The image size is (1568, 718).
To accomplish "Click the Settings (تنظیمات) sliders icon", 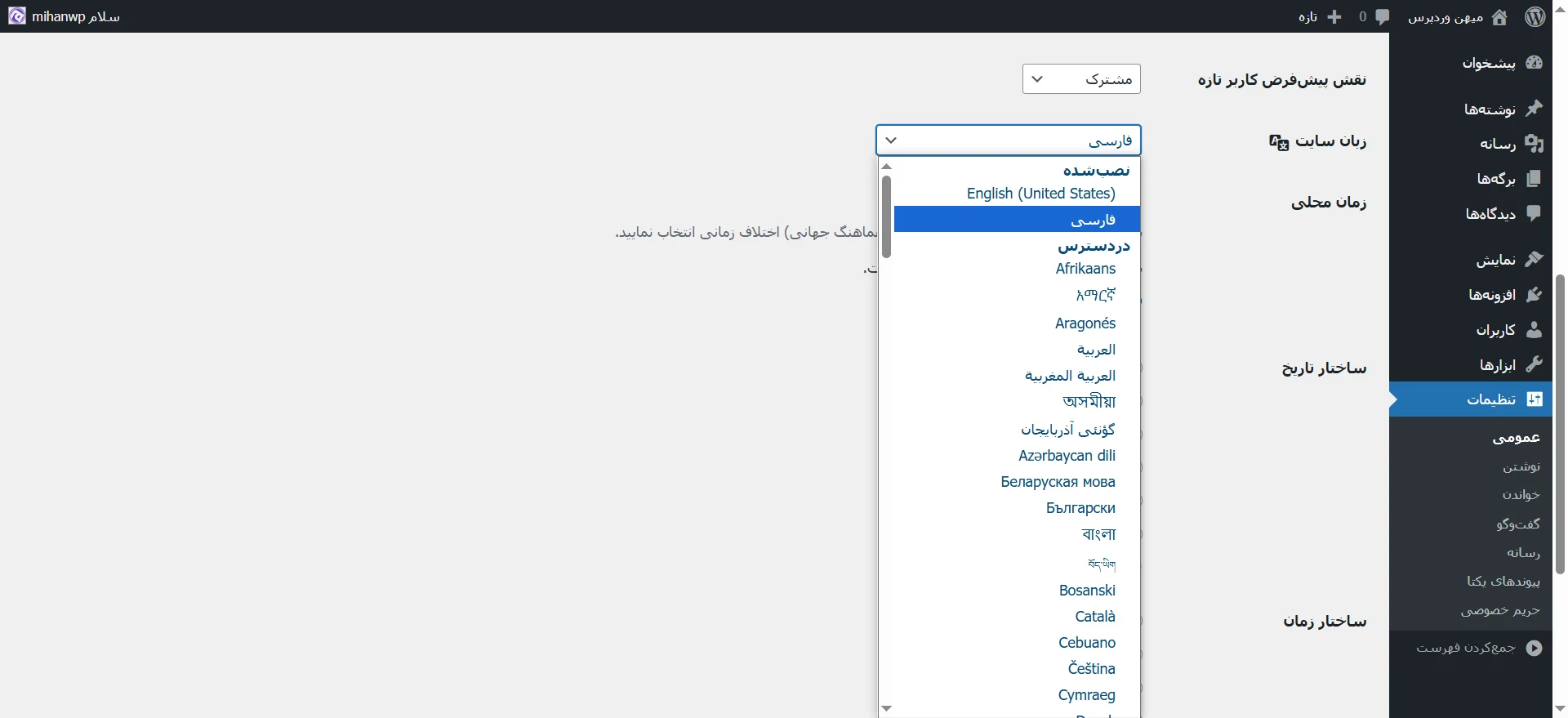I will point(1535,399).
